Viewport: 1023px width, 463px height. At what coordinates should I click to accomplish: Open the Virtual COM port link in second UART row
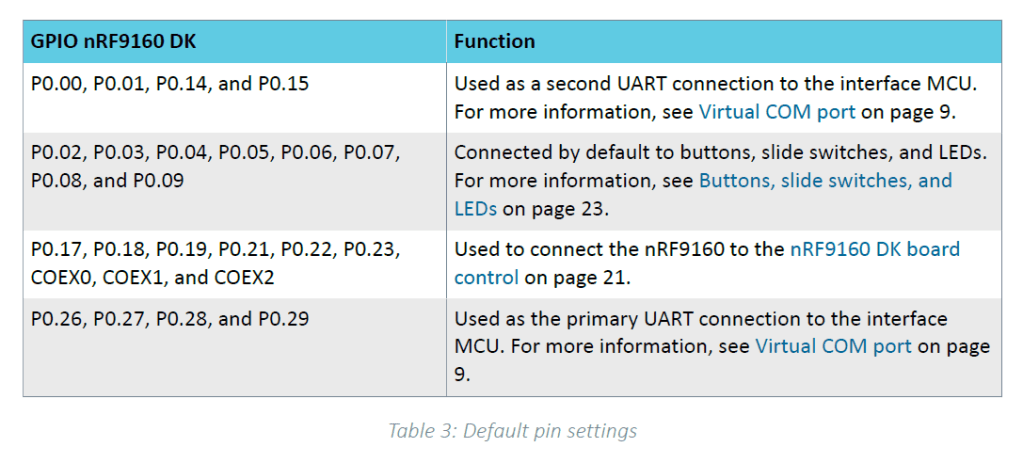777,111
